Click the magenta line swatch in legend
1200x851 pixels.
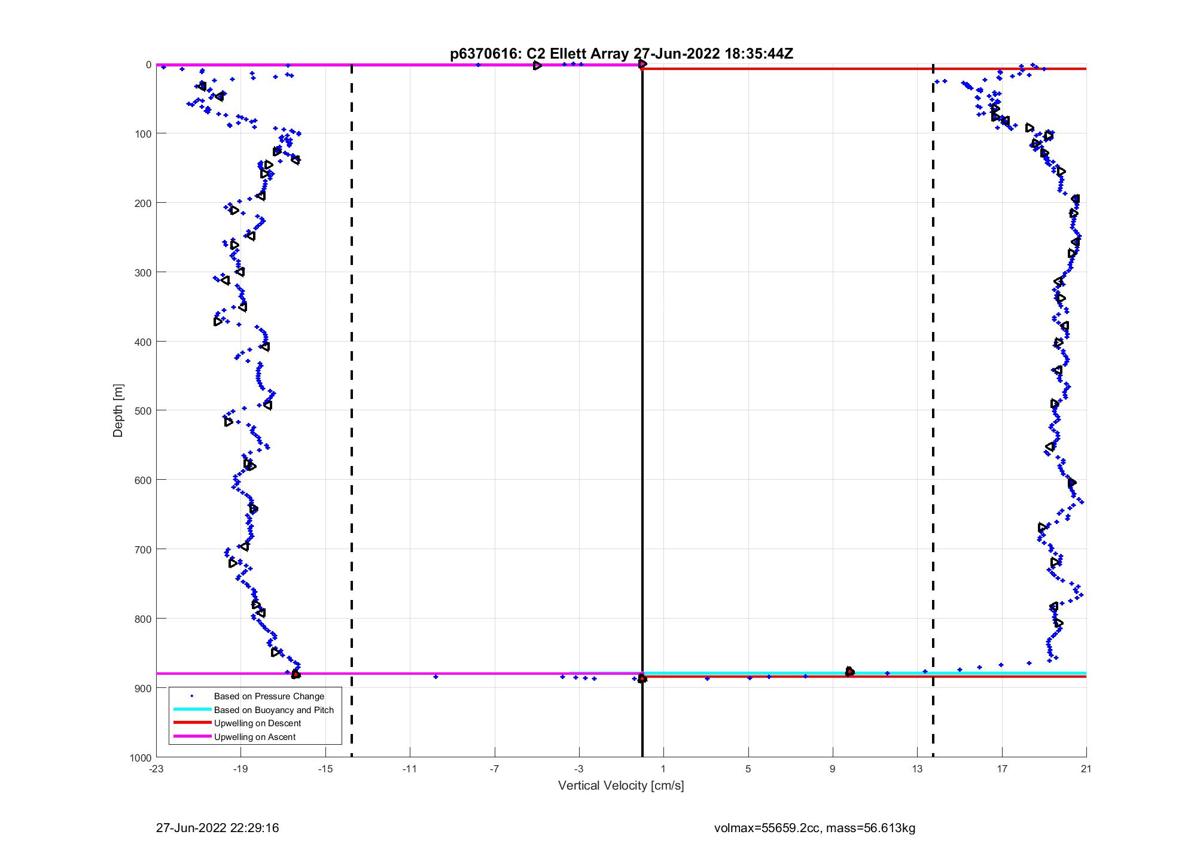pyautogui.click(x=191, y=737)
